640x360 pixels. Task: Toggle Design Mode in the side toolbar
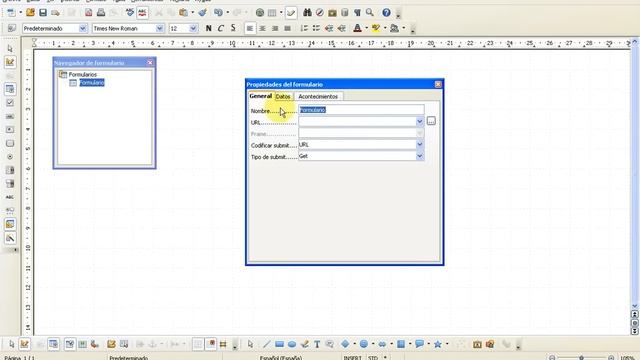[10, 62]
